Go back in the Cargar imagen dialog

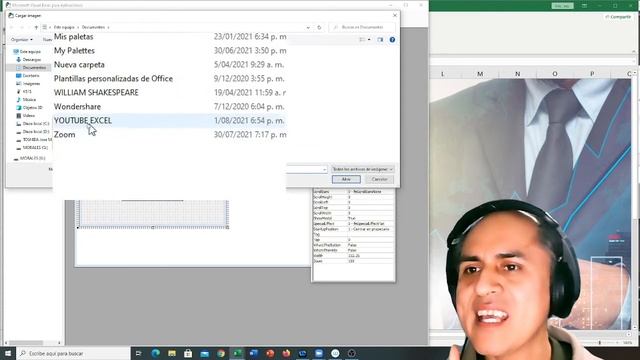click(x=11, y=27)
